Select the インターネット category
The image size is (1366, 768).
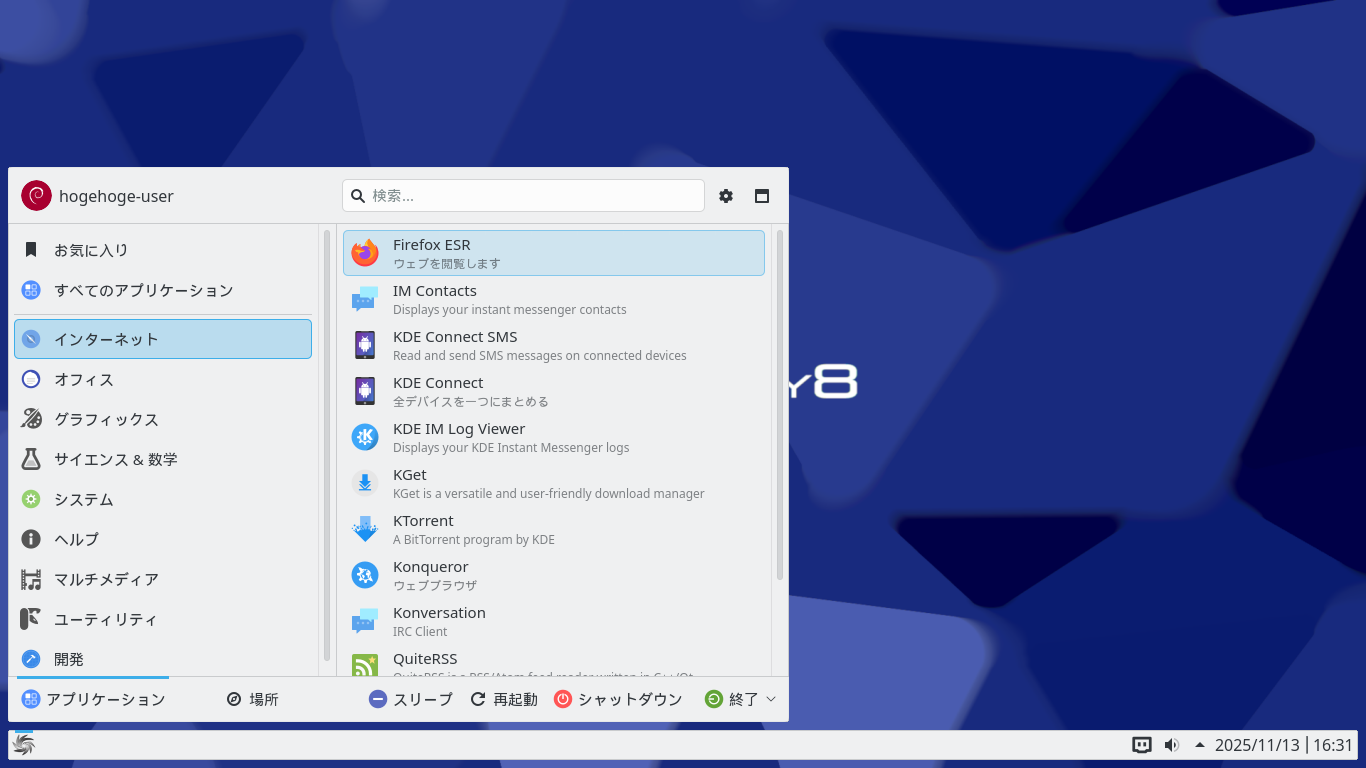(x=163, y=339)
